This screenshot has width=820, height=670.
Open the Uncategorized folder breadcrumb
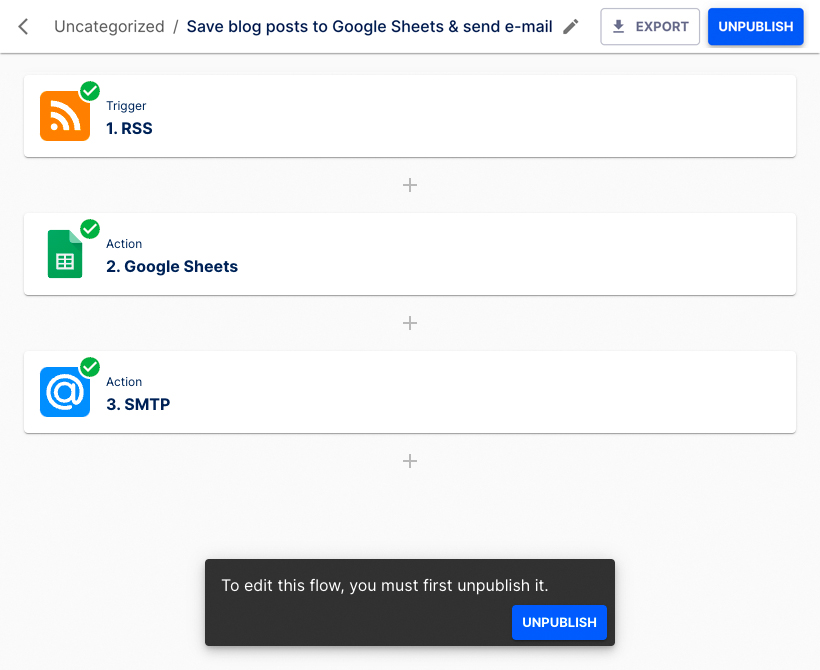(x=109, y=27)
